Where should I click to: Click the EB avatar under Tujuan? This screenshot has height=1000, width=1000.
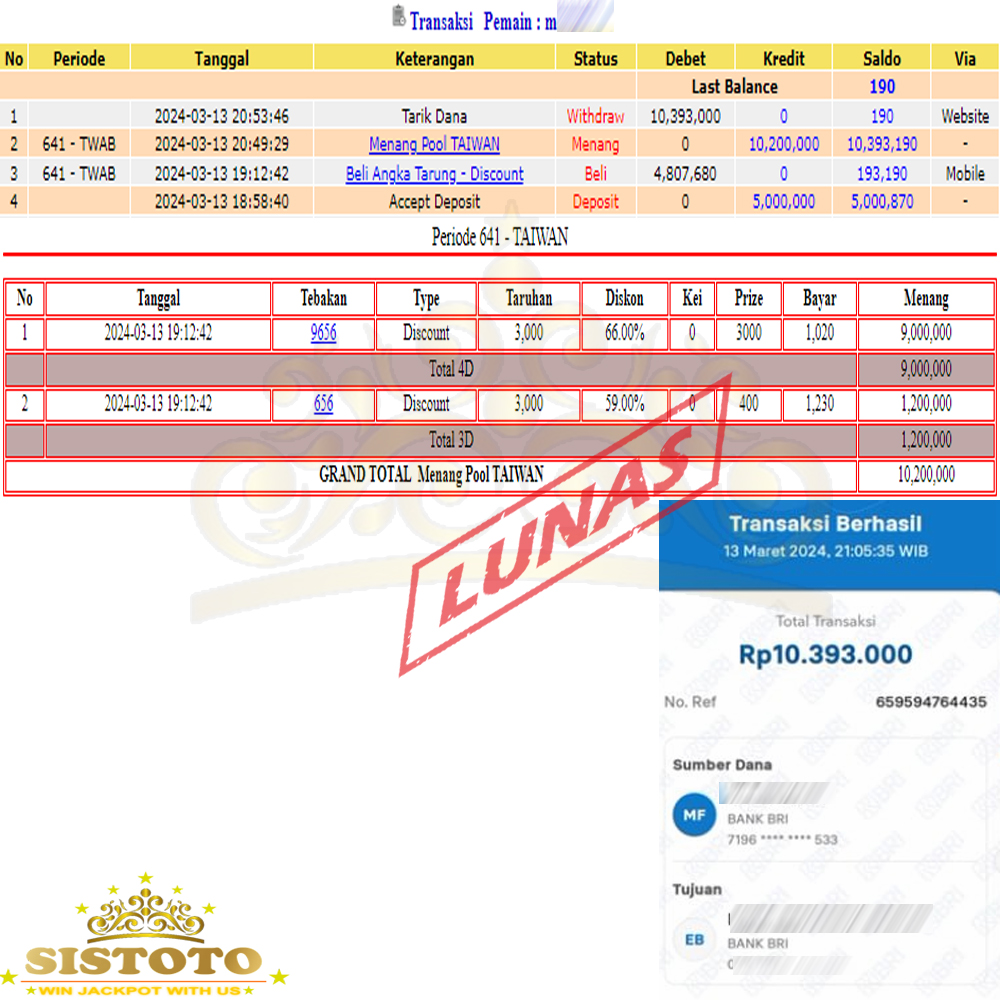pyautogui.click(x=694, y=940)
